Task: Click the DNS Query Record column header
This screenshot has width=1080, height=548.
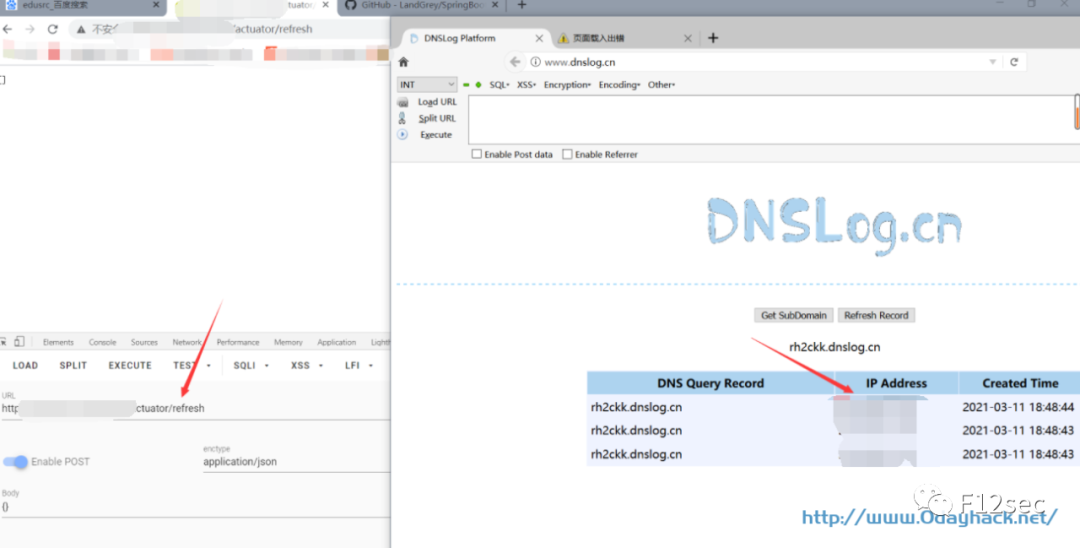Action: [710, 383]
